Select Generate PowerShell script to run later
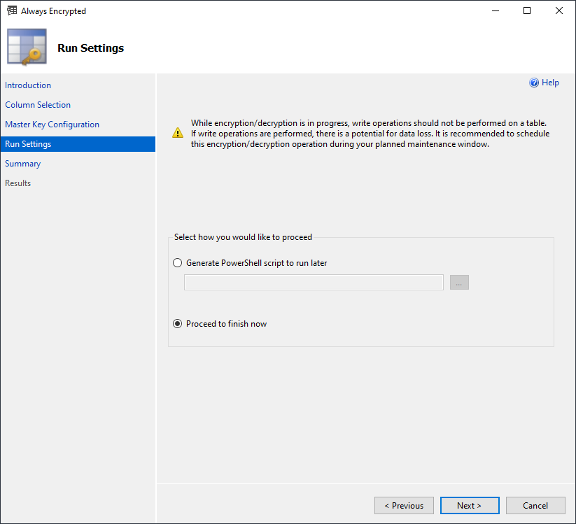Viewport: 576px width, 524px height. point(177,263)
